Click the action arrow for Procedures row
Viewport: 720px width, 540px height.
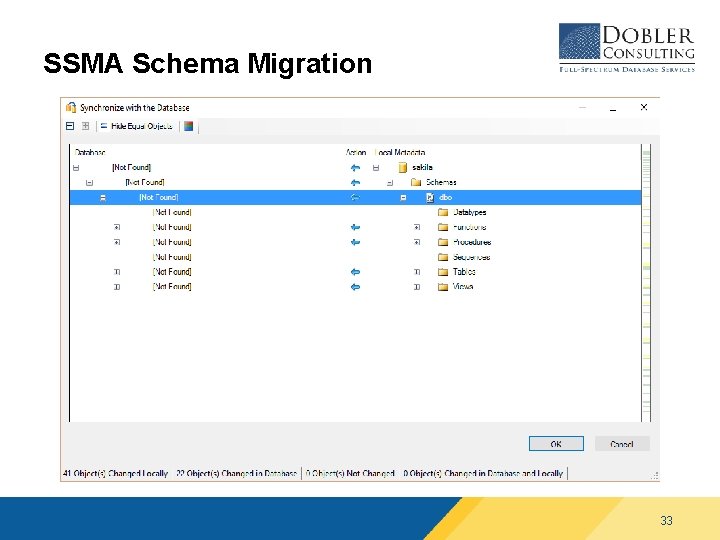click(x=355, y=242)
